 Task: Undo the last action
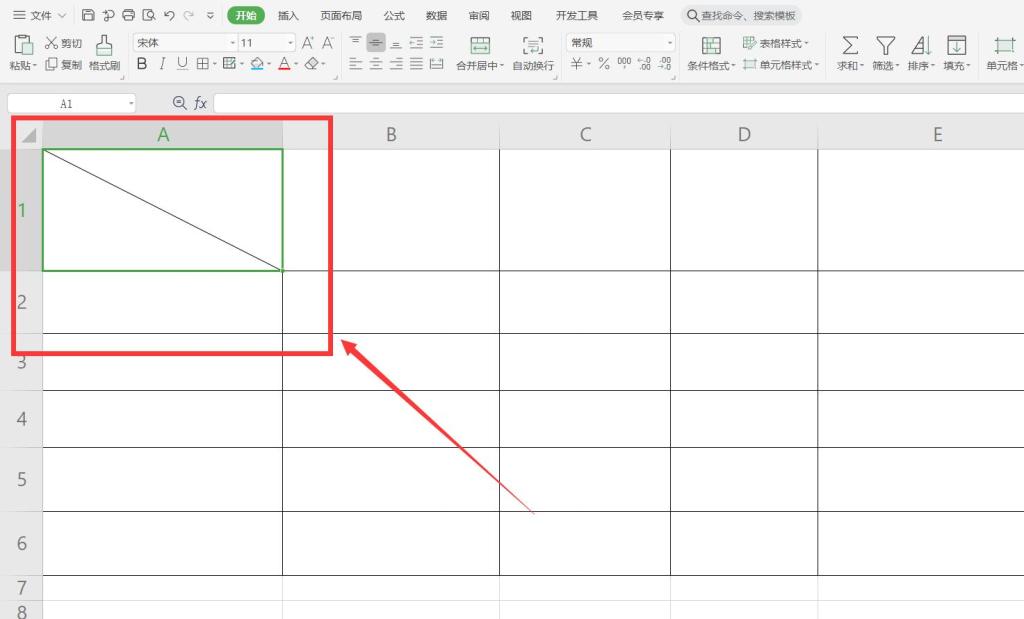pos(169,15)
